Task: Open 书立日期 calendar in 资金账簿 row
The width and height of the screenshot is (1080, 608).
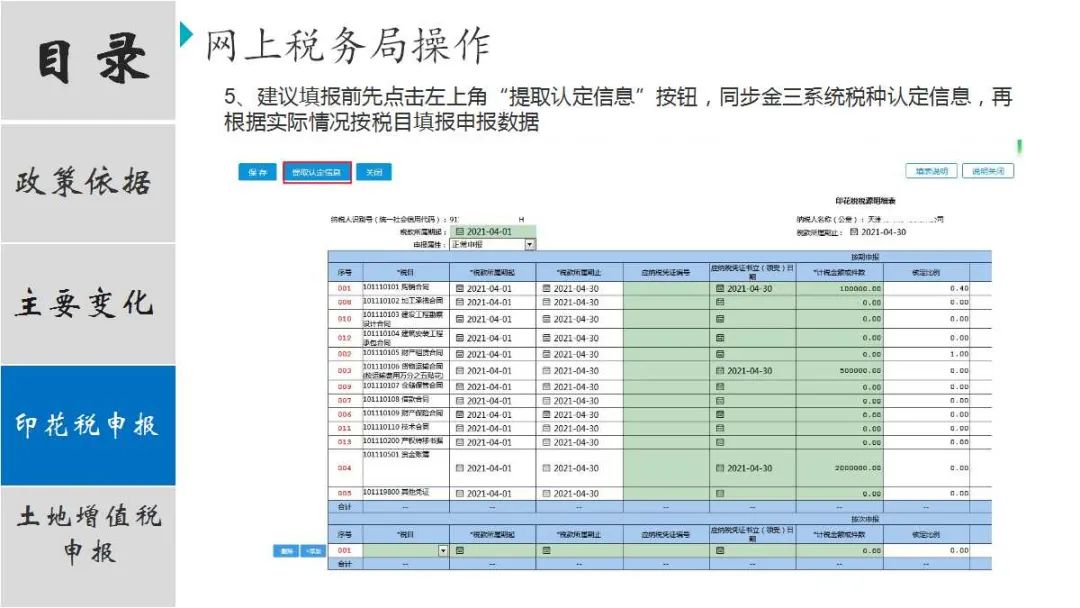Action: [720, 468]
